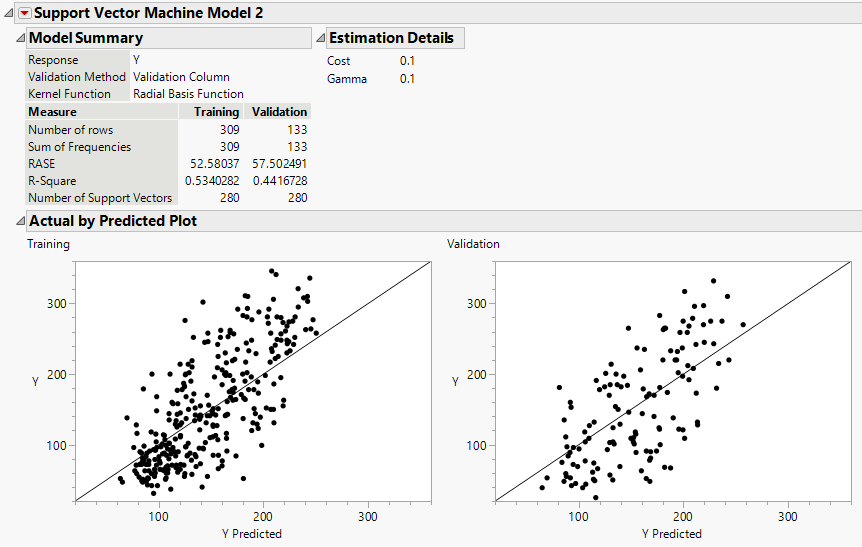This screenshot has height=547, width=862.
Task: Collapse the Support Vector Machine Model 2 outline
Action: [9, 13]
